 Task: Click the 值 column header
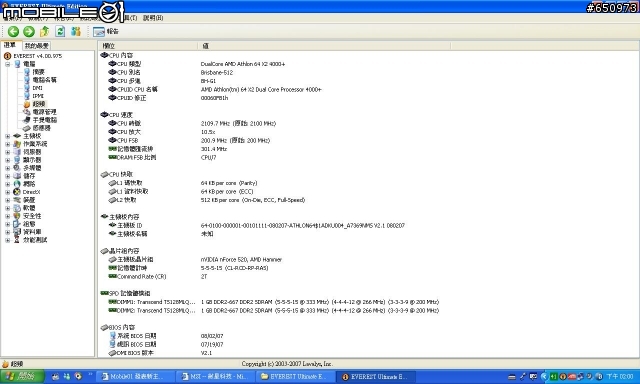click(x=324, y=46)
